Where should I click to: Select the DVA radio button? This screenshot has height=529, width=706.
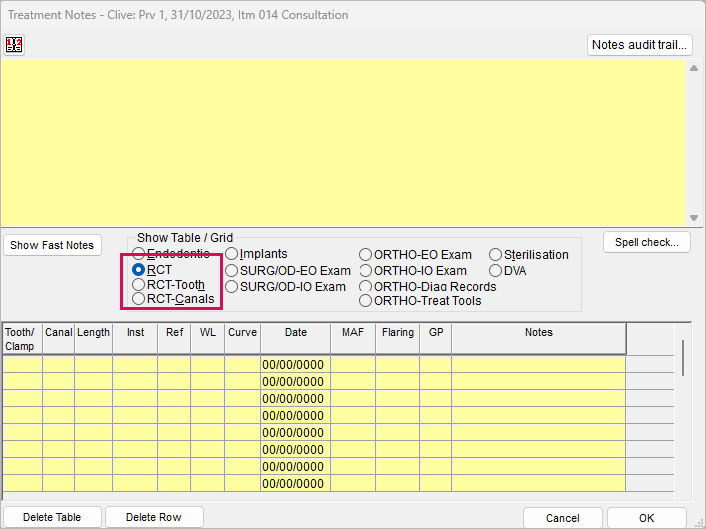508,271
